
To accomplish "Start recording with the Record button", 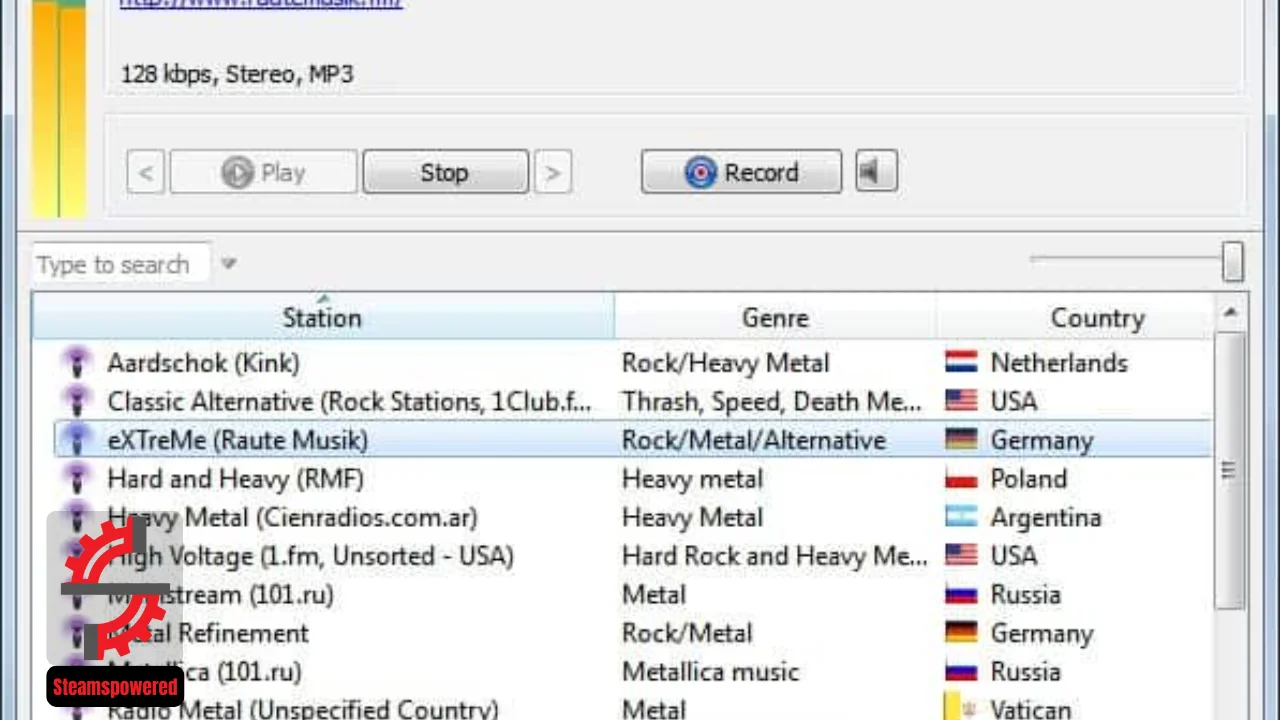I will pos(741,173).
